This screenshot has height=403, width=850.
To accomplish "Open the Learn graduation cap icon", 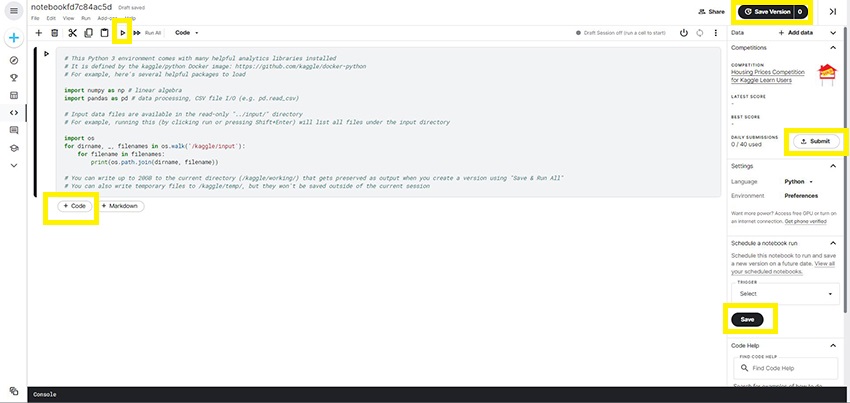I will (x=14, y=148).
